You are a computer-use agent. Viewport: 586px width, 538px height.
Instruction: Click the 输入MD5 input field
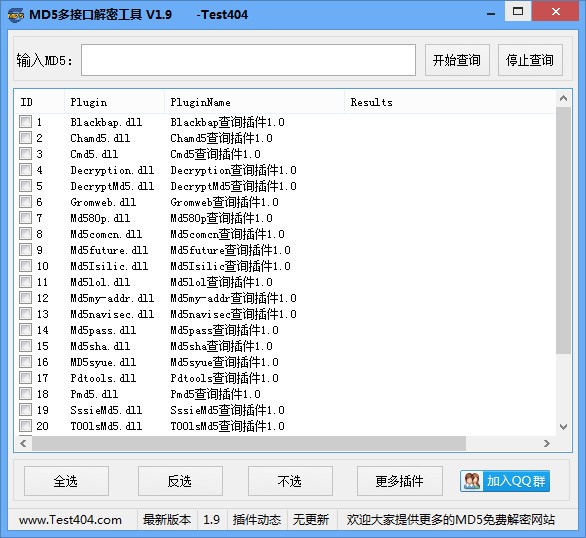[x=248, y=60]
